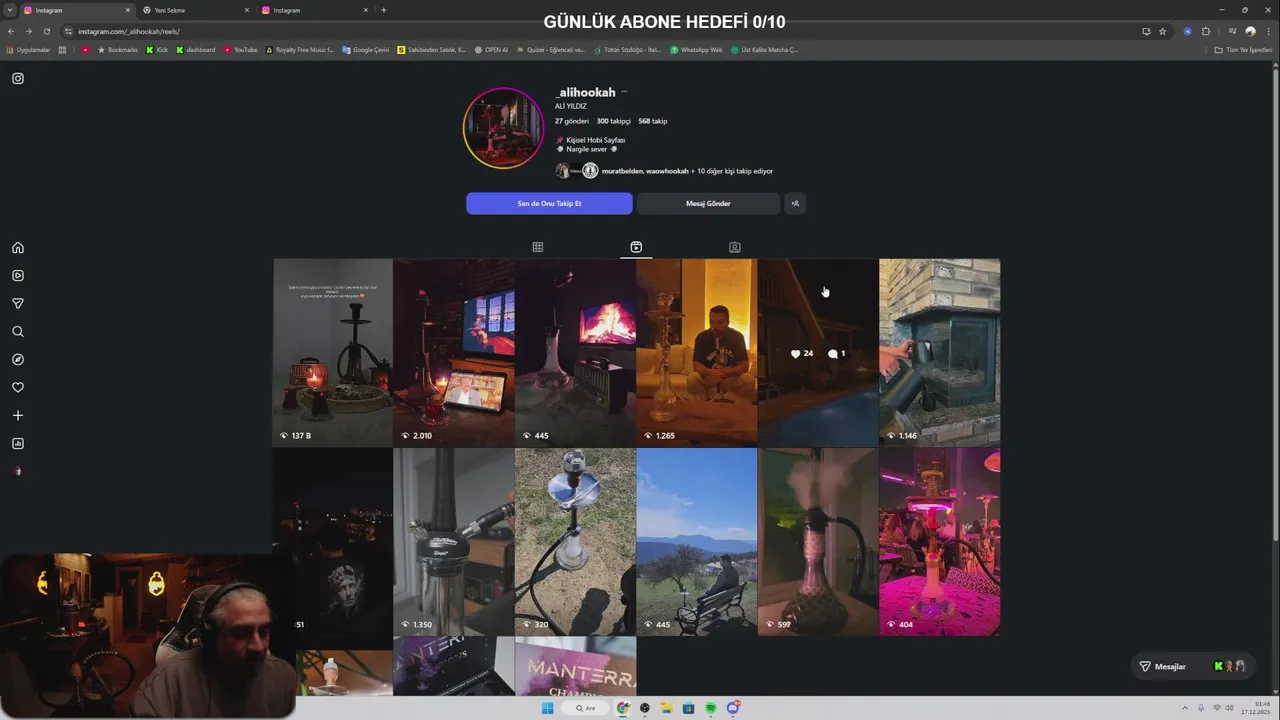Open a new browser tab with plus
This screenshot has width=1280, height=720.
(x=384, y=10)
